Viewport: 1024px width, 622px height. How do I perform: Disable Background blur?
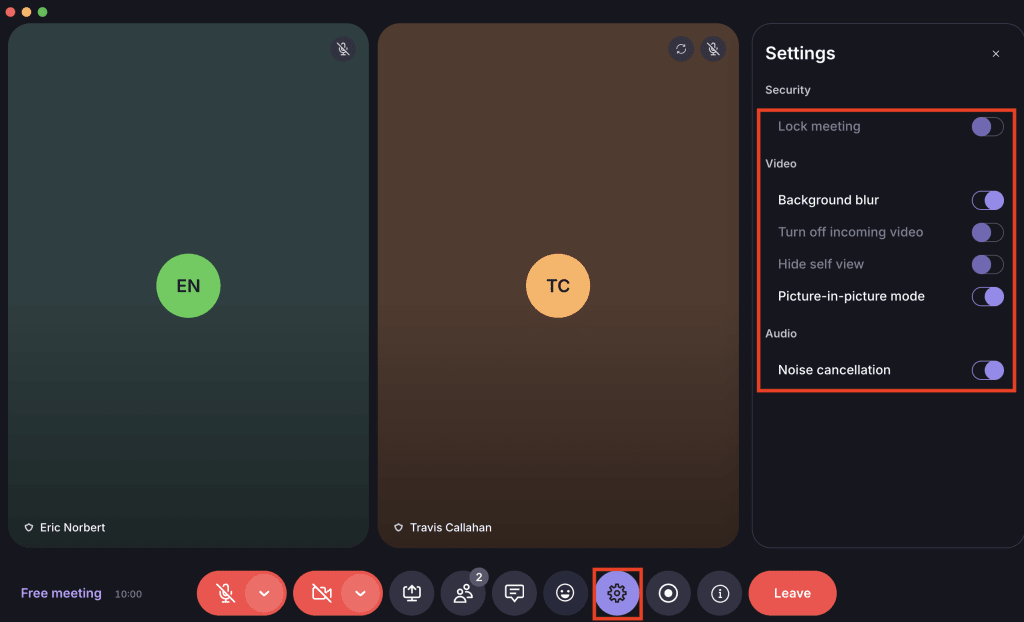pos(988,200)
